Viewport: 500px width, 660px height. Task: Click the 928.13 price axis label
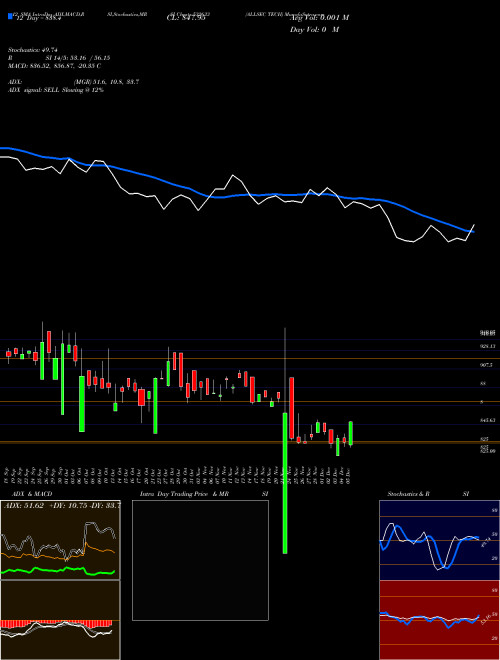(487, 346)
